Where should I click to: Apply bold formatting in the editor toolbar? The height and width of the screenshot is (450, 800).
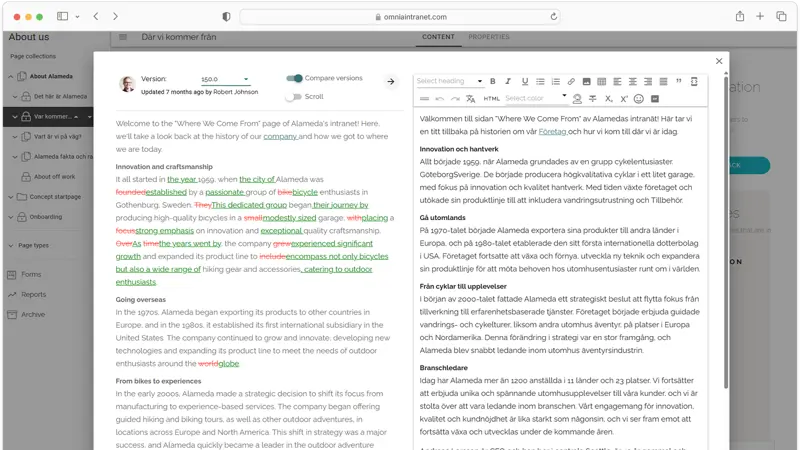pyautogui.click(x=492, y=81)
